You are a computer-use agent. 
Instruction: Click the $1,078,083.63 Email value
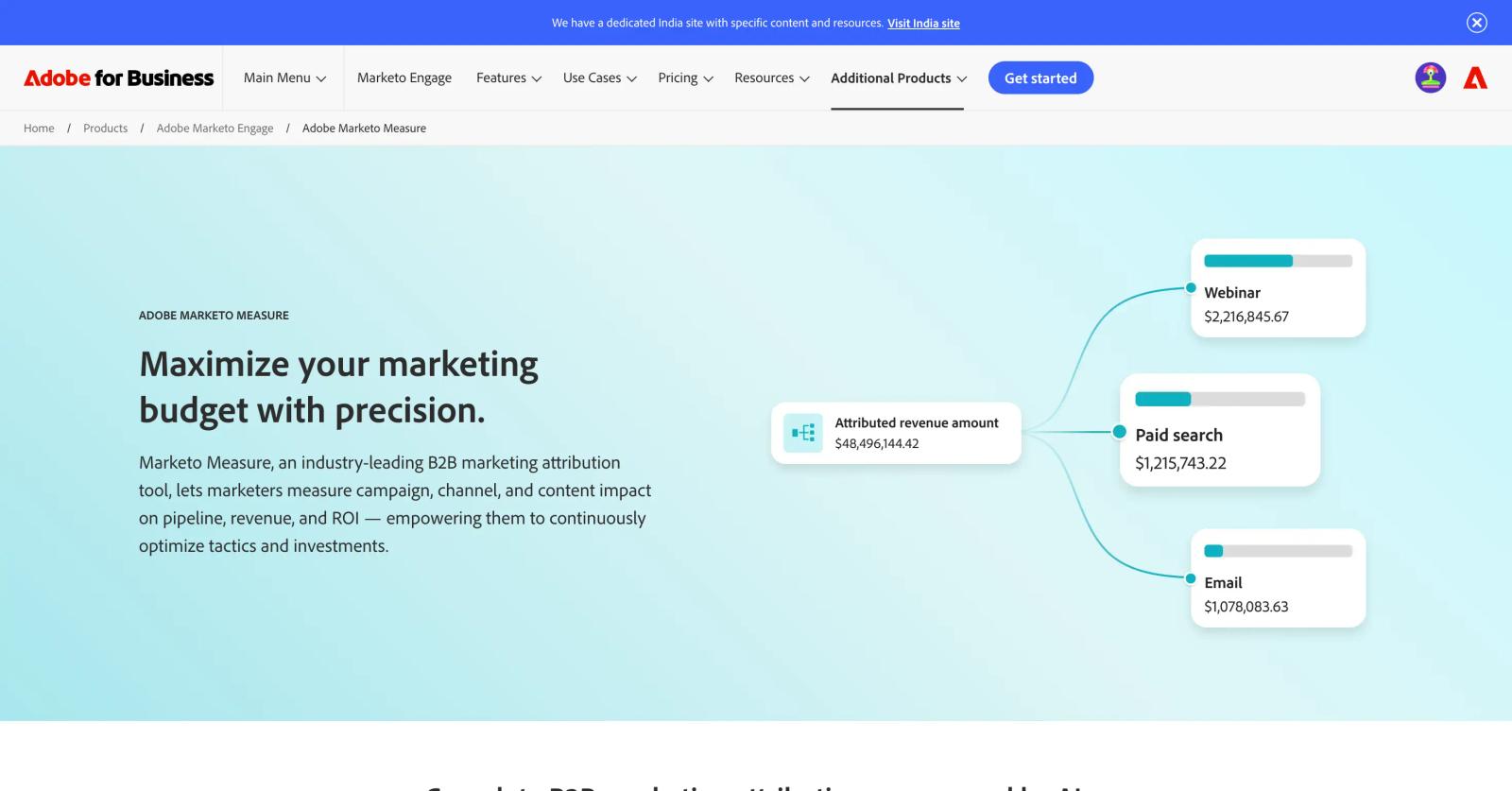click(1246, 607)
